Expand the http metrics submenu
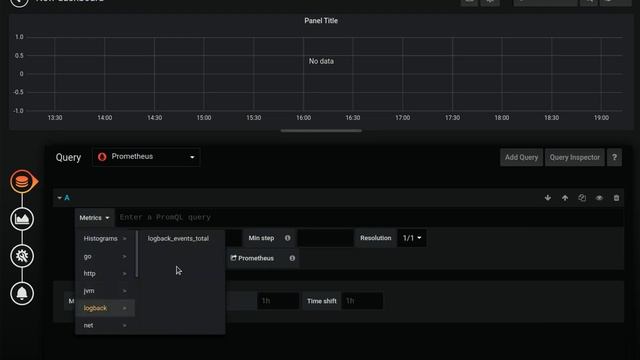The height and width of the screenshot is (360, 640). (105, 273)
